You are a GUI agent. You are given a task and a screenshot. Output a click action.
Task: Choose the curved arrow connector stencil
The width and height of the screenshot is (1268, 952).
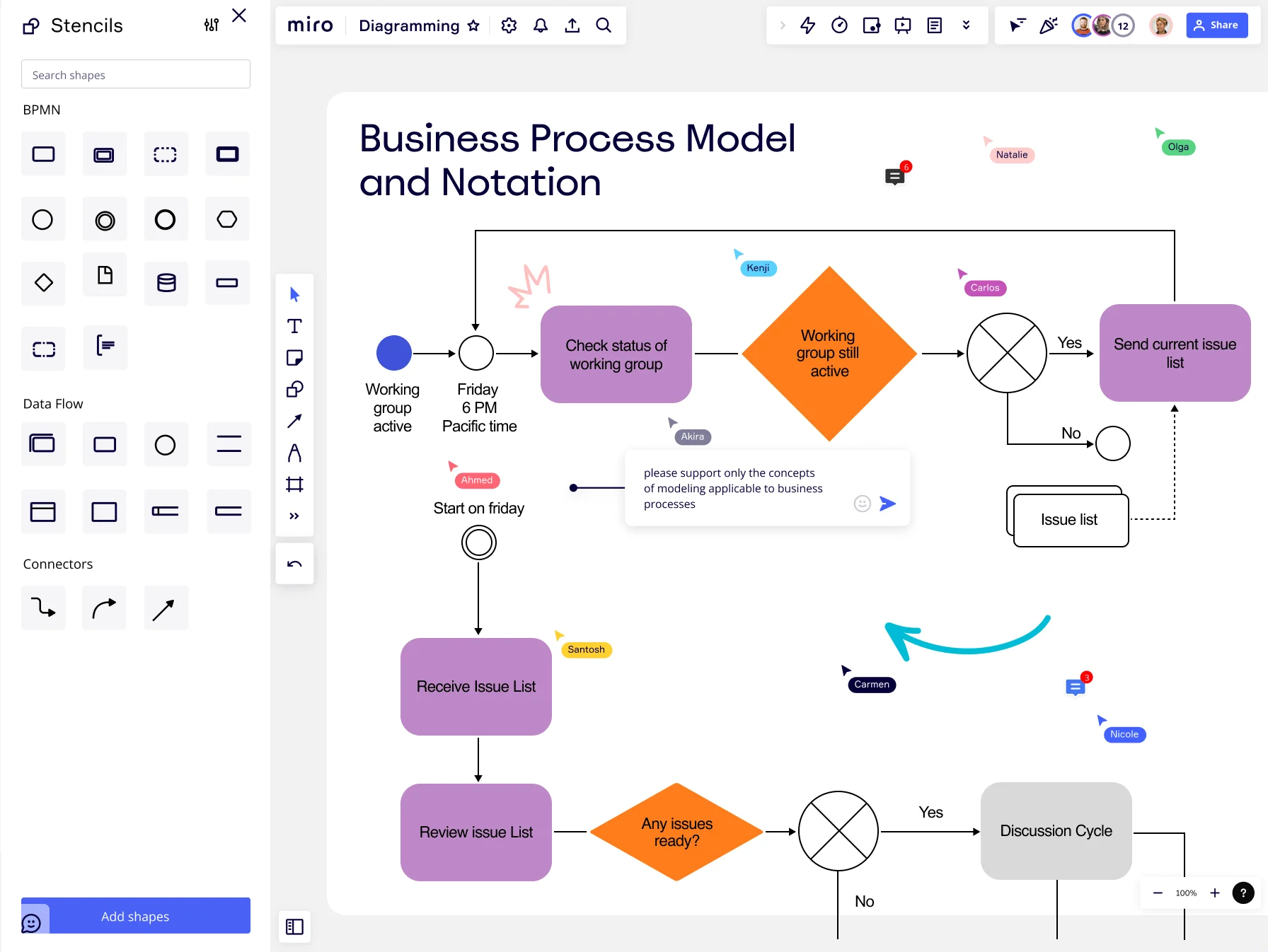click(x=105, y=608)
